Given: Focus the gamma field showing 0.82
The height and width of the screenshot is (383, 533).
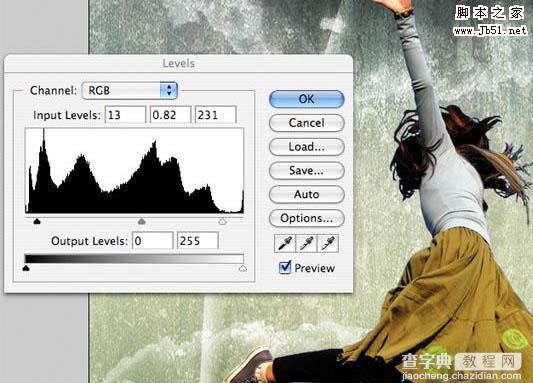Looking at the screenshot, I should coord(171,115).
